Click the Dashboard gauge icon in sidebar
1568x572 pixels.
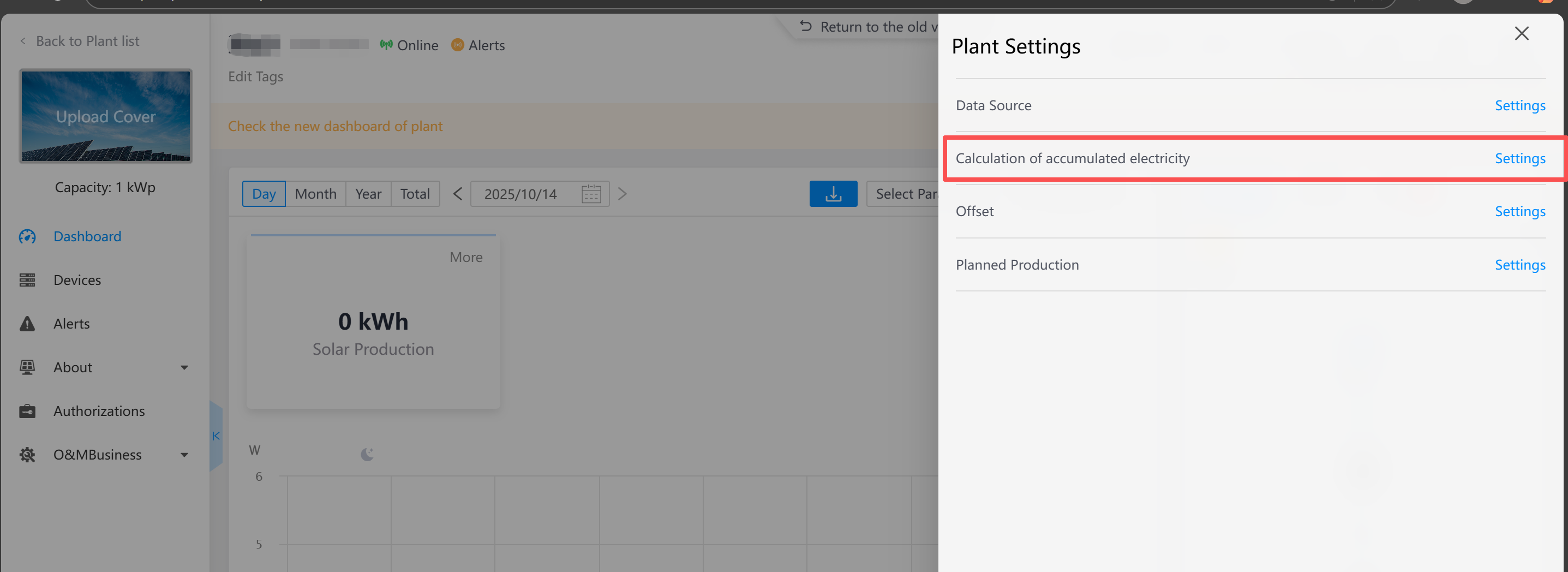[x=27, y=236]
